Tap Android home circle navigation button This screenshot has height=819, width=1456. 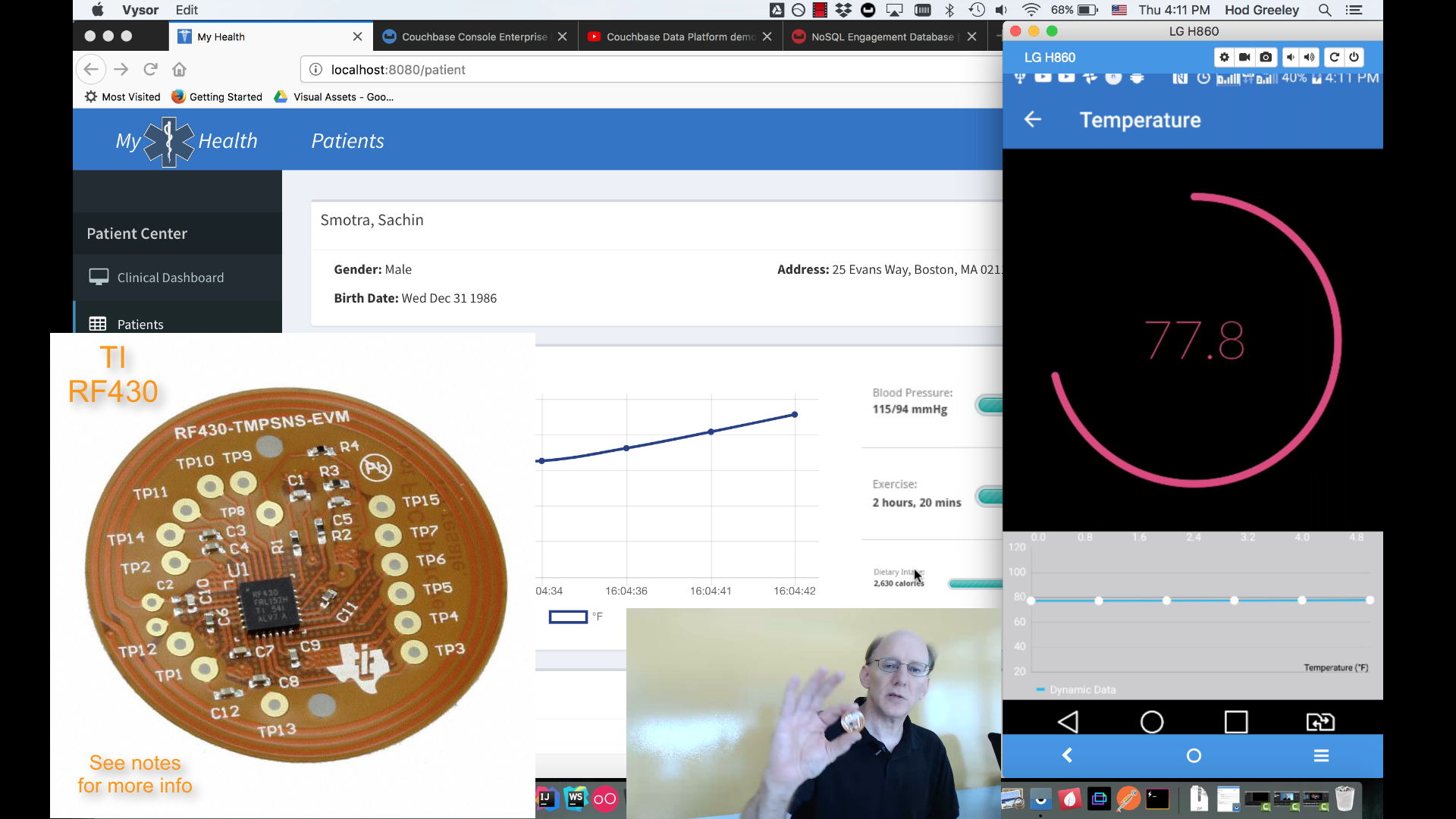tap(1152, 721)
